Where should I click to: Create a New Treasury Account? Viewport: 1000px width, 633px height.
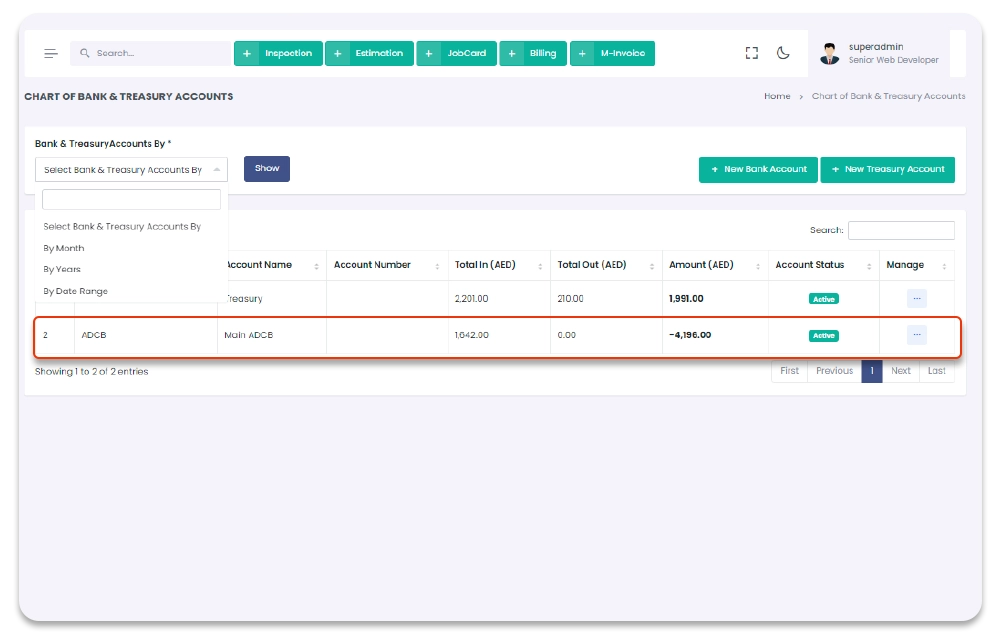pos(887,170)
